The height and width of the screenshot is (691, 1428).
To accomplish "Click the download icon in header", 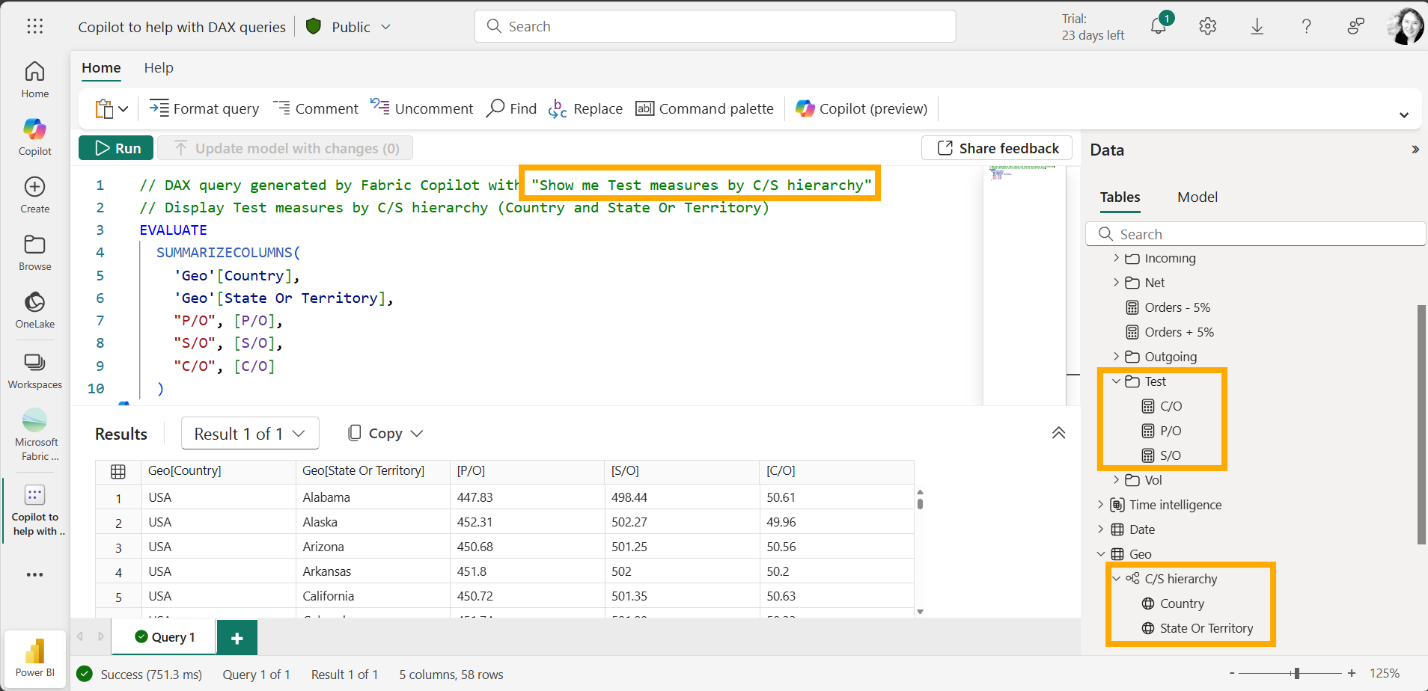I will (x=1257, y=27).
